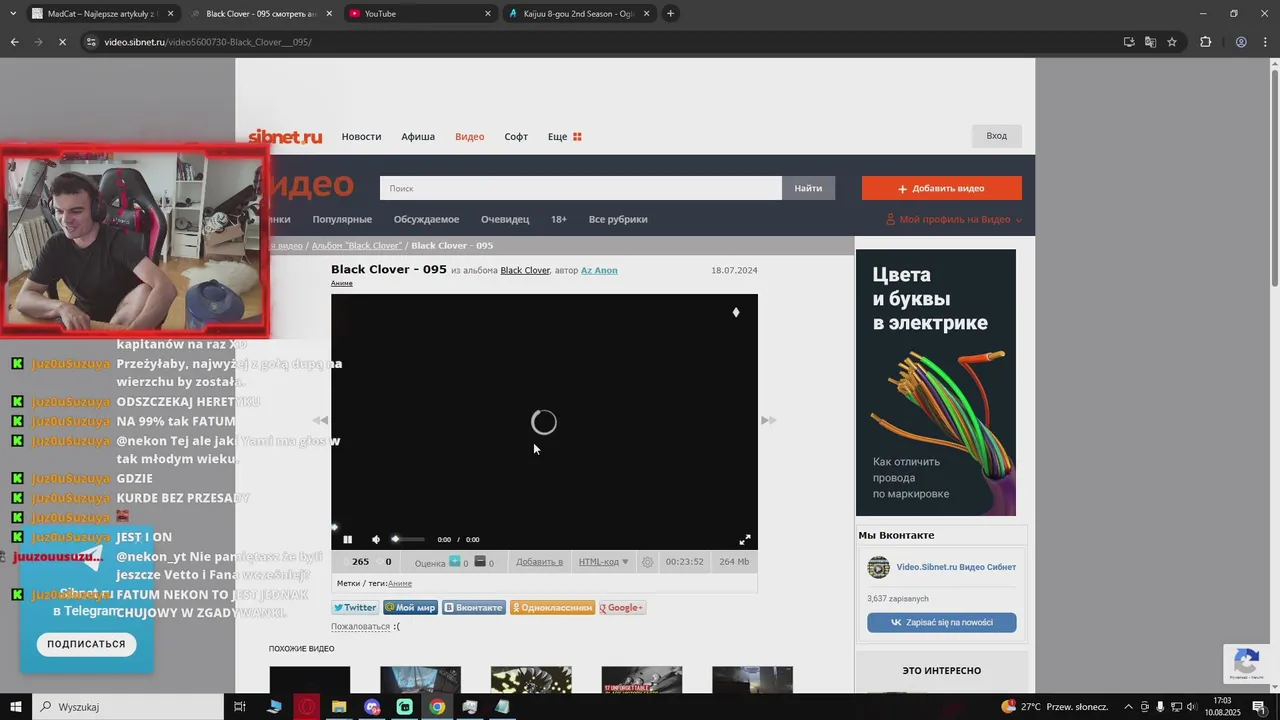Upvote video with the plus rating icon
Screen dimensions: 1280x720
pos(455,562)
